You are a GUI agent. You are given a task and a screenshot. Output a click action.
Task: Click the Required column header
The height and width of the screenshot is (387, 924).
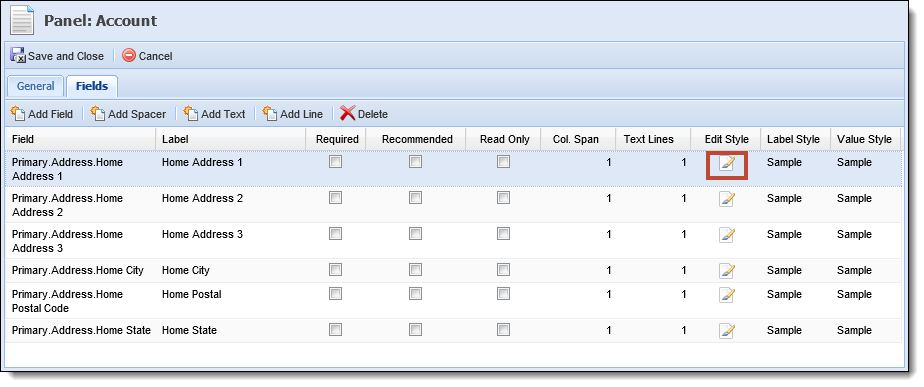point(336,139)
